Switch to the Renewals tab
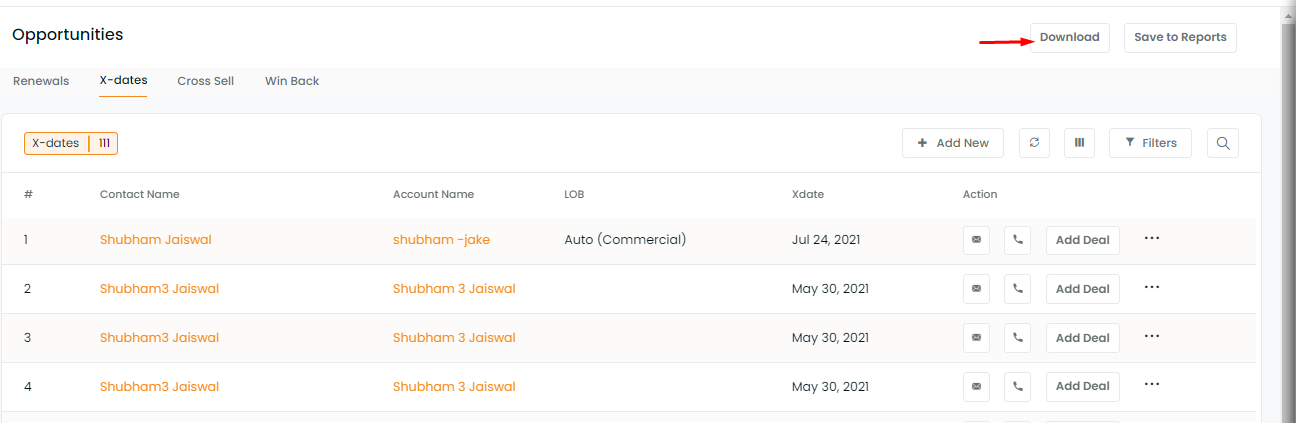The width and height of the screenshot is (1296, 423). point(41,81)
